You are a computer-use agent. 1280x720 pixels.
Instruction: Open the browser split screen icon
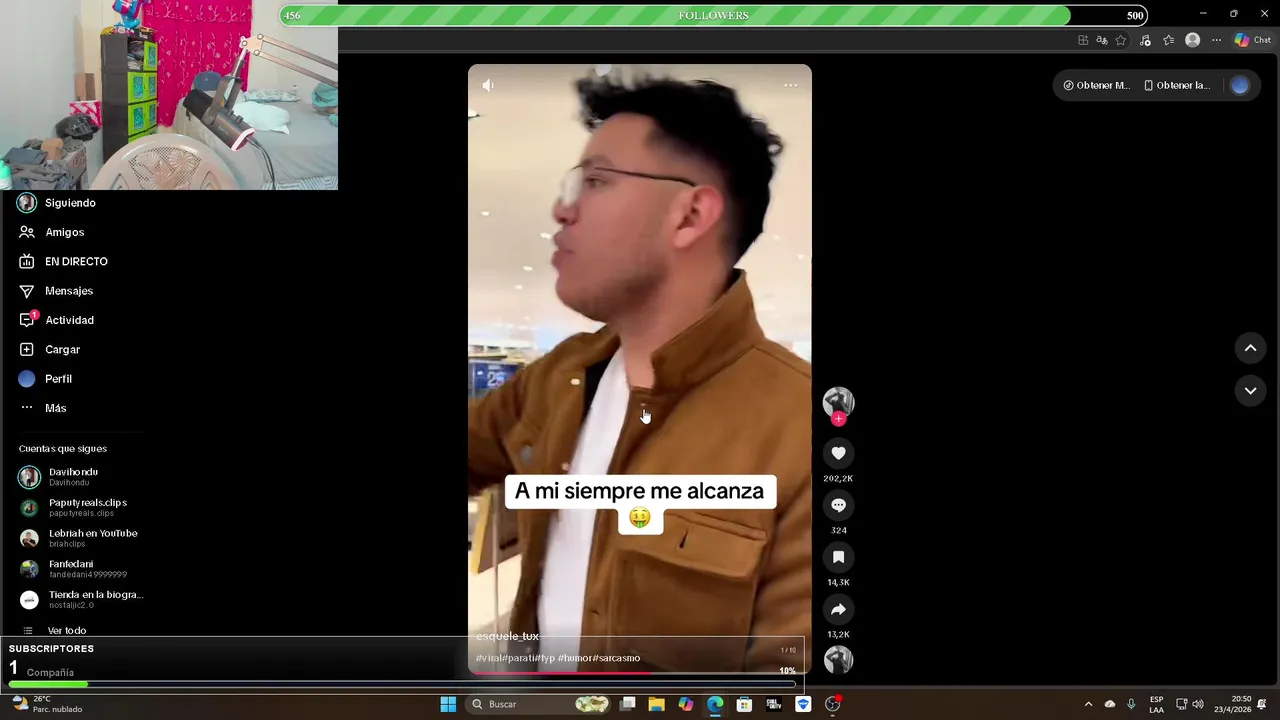[x=1083, y=40]
